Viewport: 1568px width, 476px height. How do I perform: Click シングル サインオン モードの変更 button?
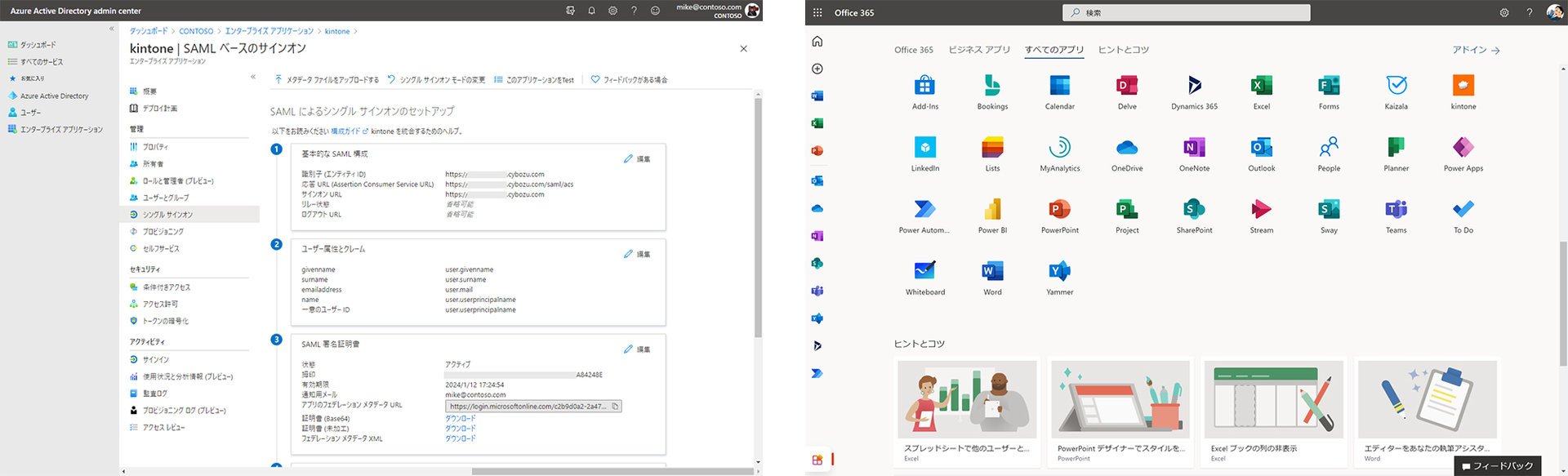(x=436, y=80)
